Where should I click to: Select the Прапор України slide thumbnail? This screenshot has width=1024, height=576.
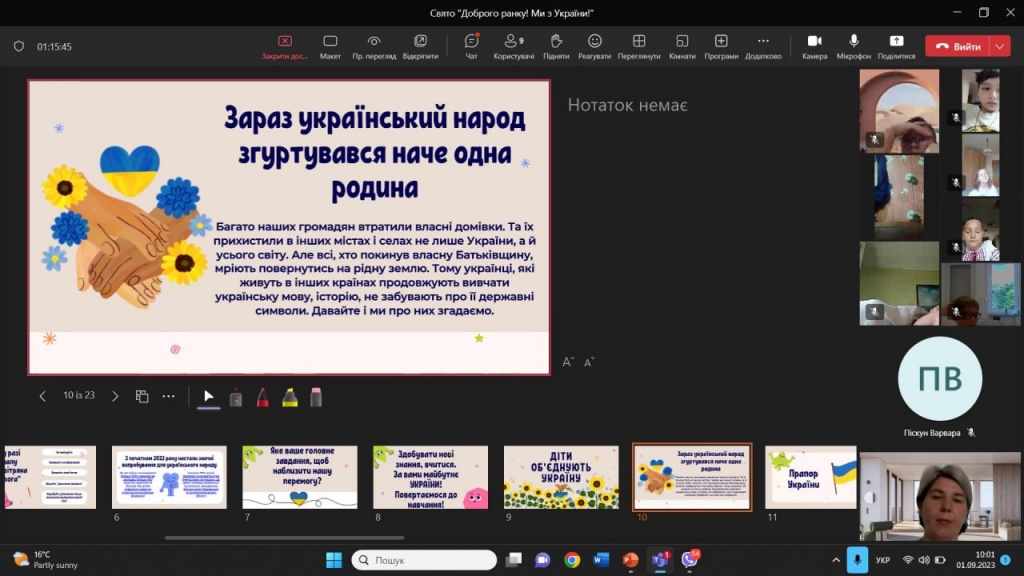810,477
